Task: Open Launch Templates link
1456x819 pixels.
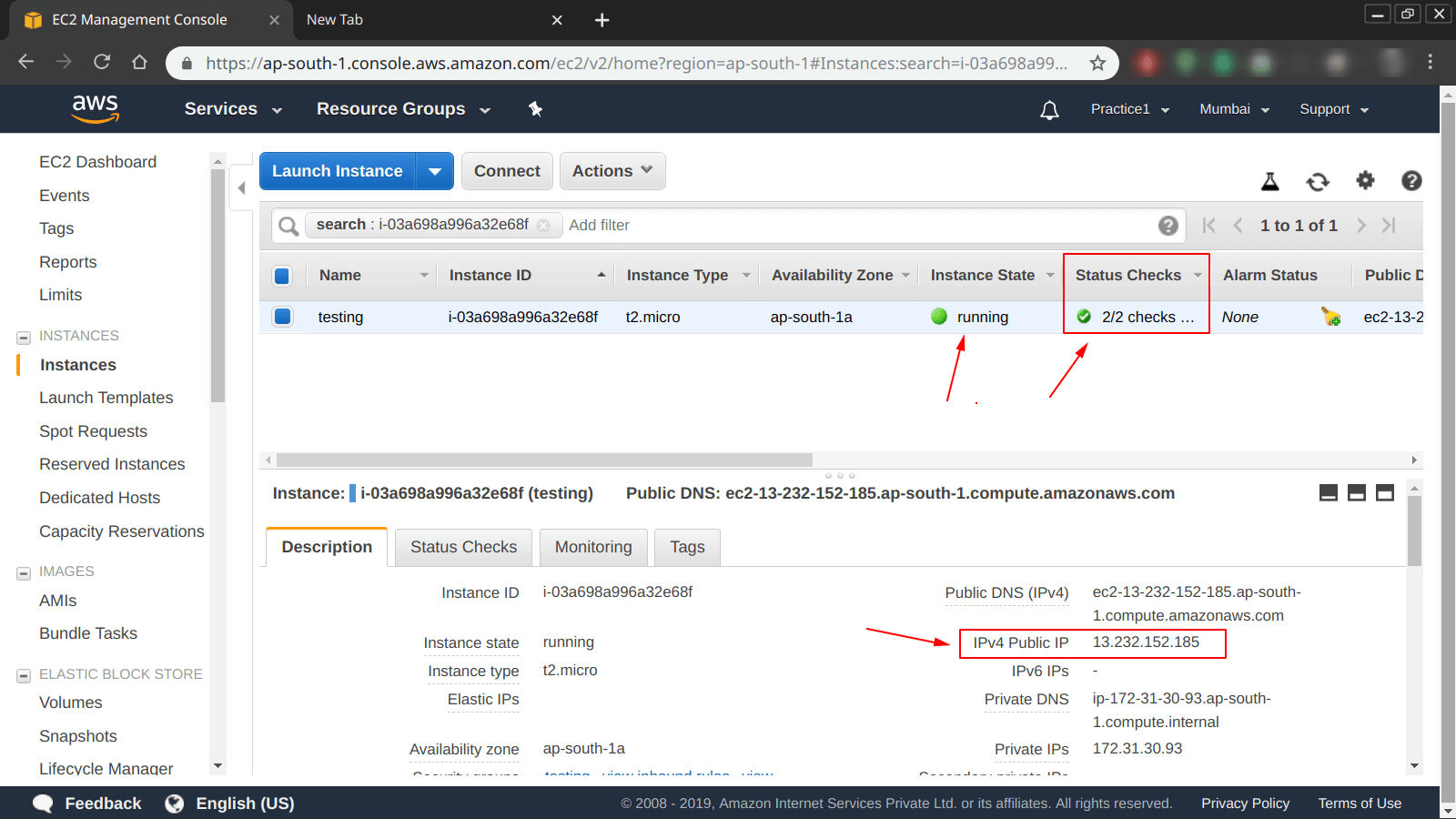Action: click(106, 398)
